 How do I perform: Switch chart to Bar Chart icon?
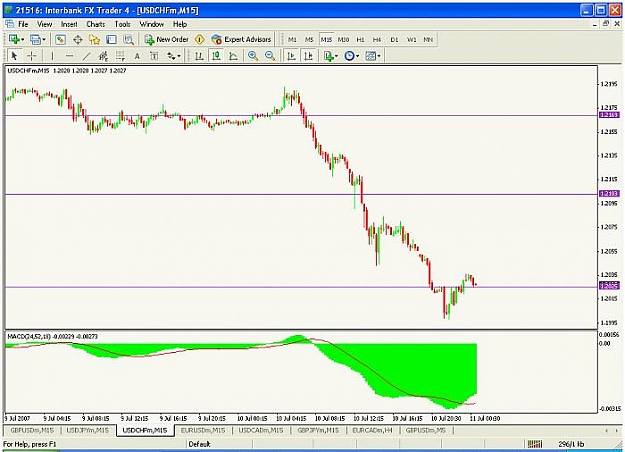(199, 56)
